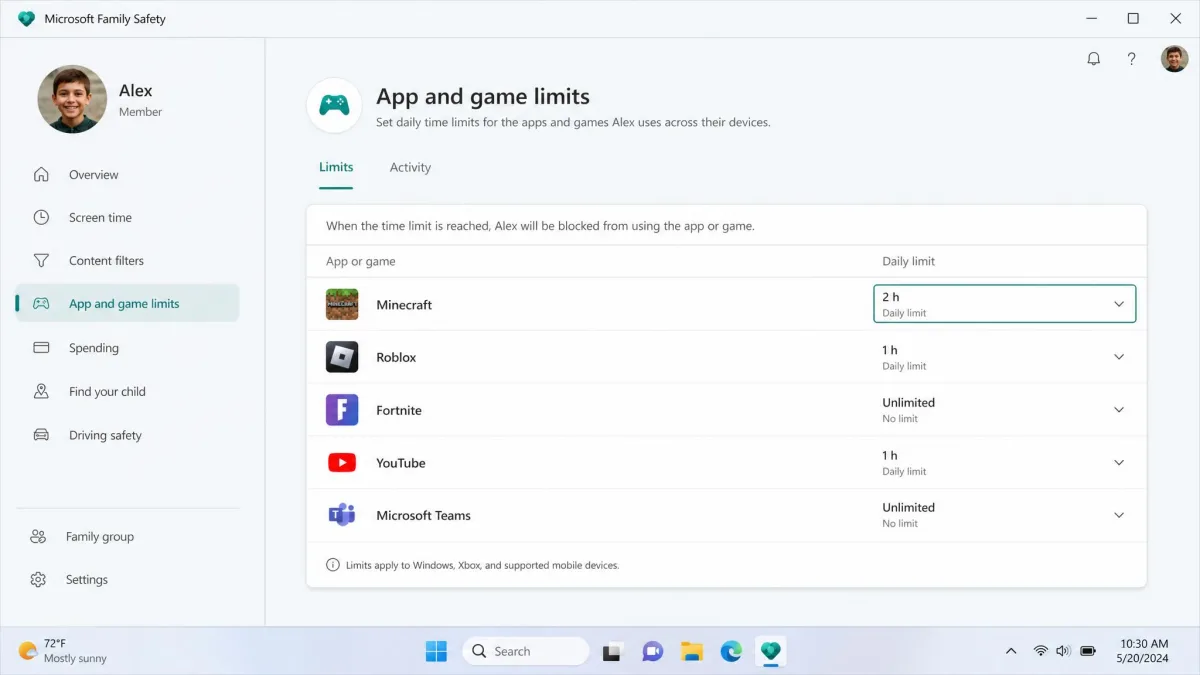1200x675 pixels.
Task: Expand the YouTube daily limit chevron
Action: point(1119,463)
